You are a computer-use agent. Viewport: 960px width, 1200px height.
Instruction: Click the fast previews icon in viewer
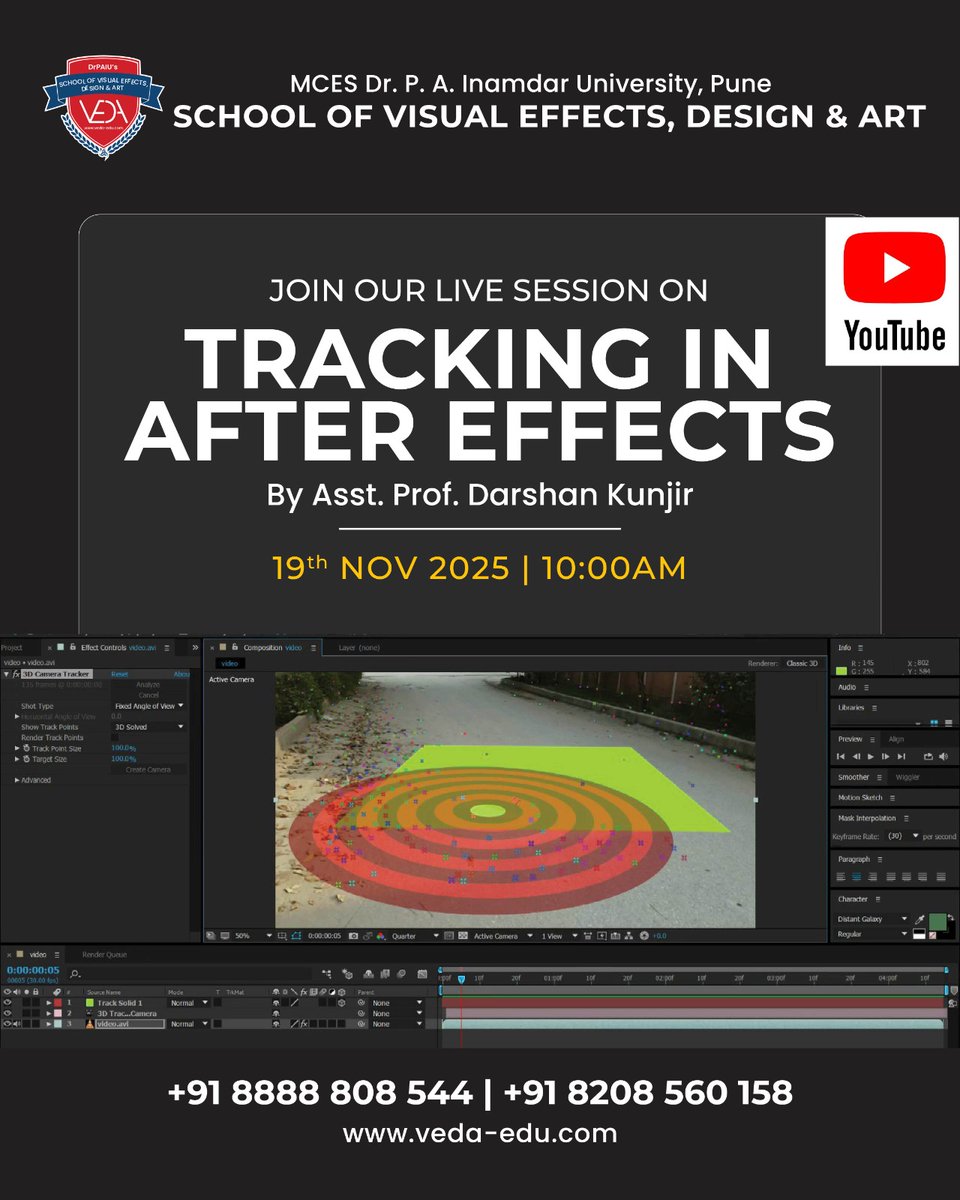point(602,936)
